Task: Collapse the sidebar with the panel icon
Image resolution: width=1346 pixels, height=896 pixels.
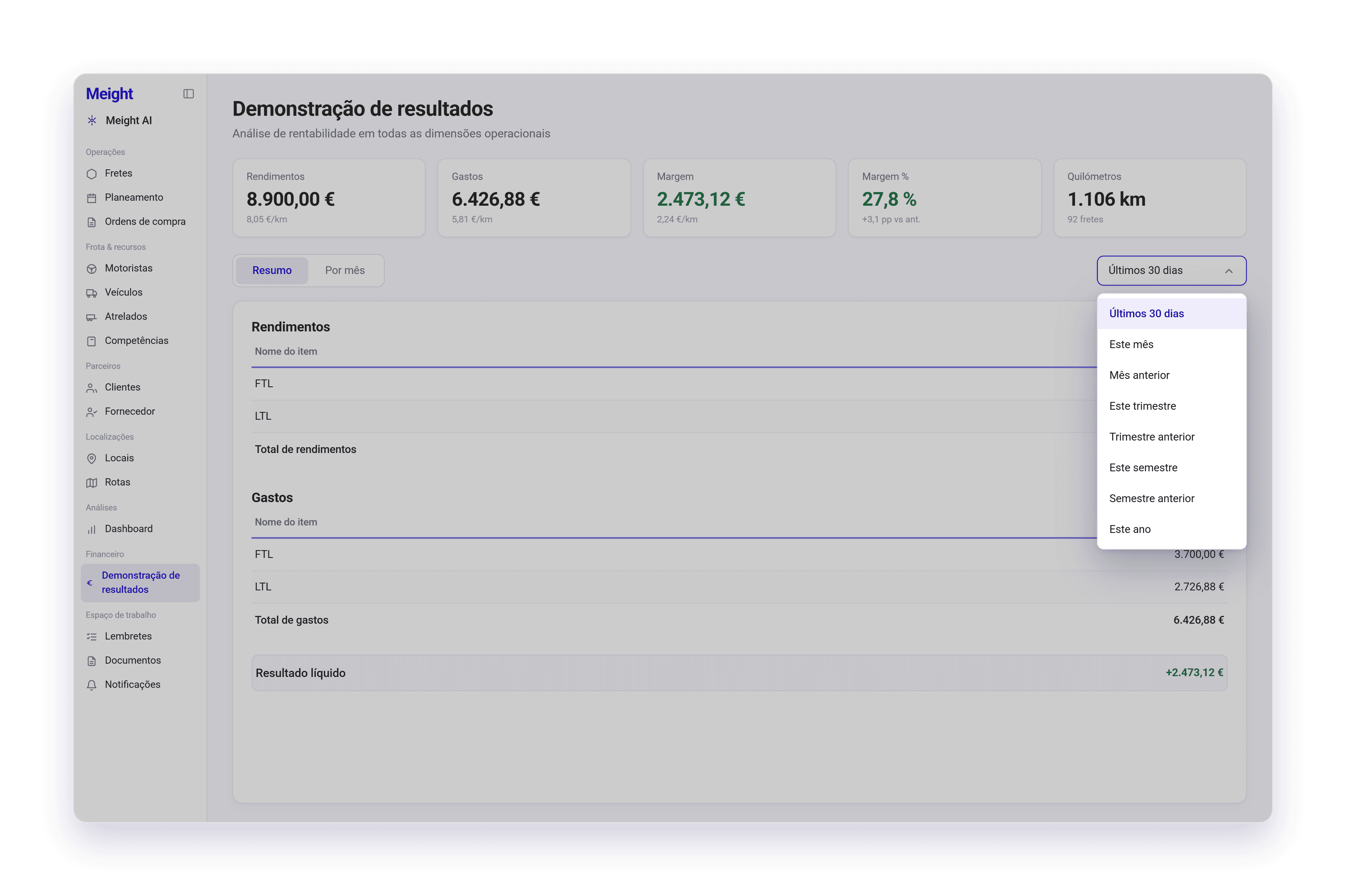Action: (x=188, y=94)
